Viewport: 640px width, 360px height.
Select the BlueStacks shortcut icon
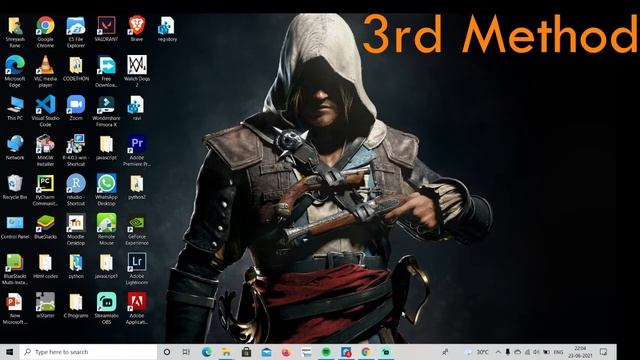click(45, 227)
